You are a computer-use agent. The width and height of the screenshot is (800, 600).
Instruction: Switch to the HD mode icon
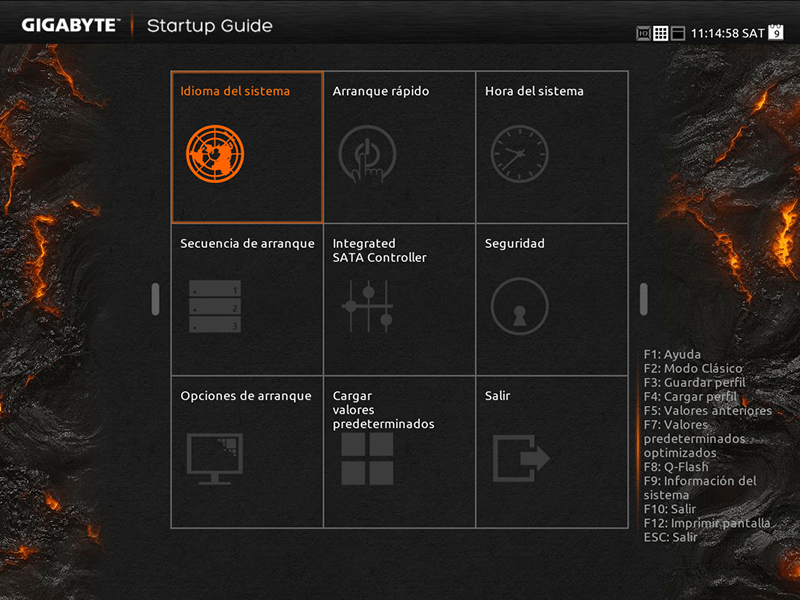(643, 34)
